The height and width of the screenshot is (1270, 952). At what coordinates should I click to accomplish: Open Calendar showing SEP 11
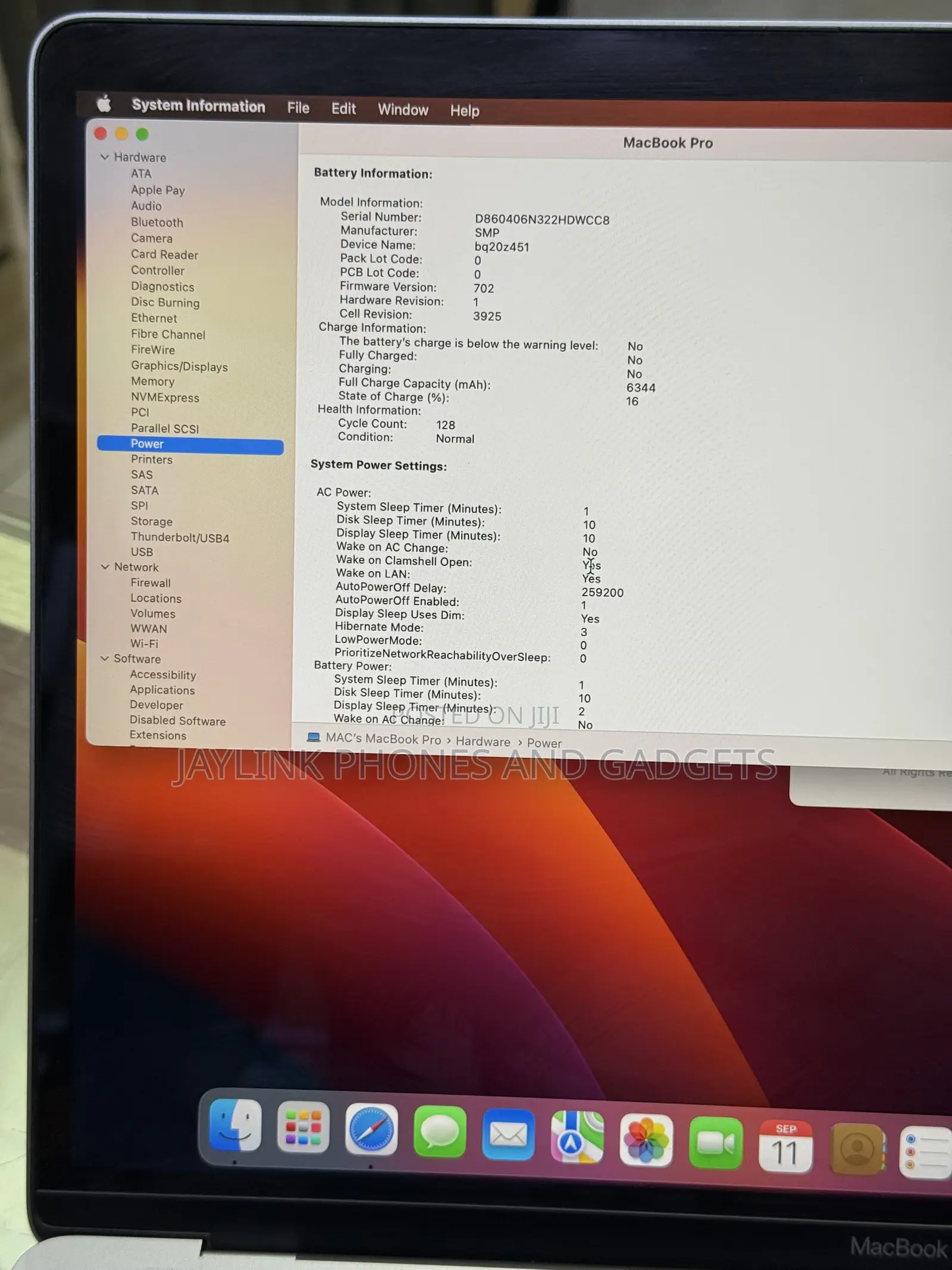[785, 1146]
